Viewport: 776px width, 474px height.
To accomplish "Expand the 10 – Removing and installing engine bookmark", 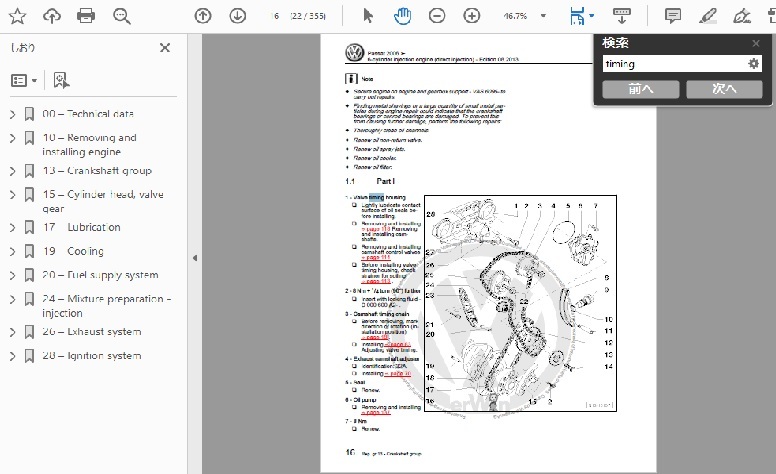I will [x=12, y=138].
